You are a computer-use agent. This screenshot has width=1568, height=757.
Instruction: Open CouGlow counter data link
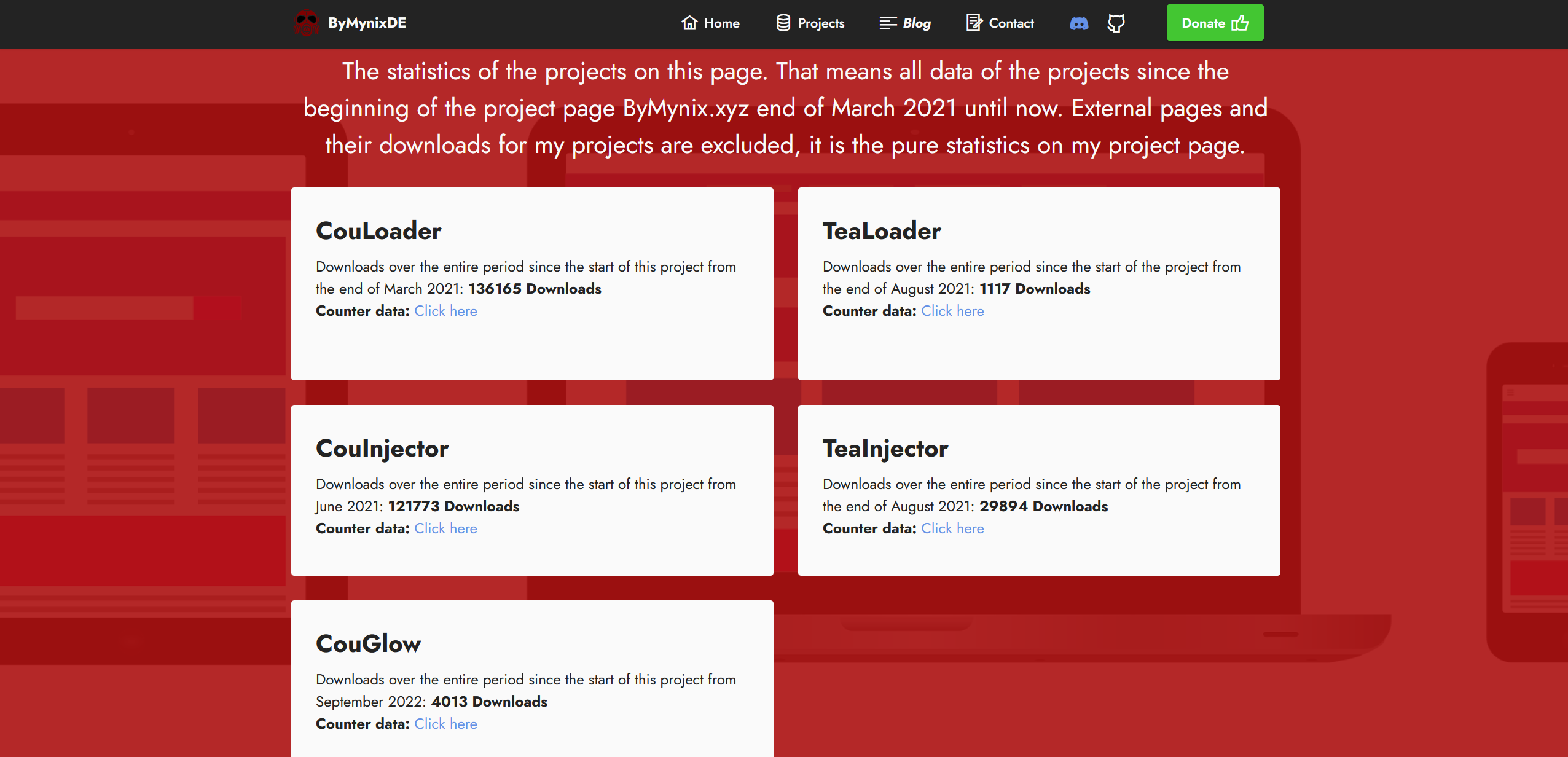click(445, 724)
